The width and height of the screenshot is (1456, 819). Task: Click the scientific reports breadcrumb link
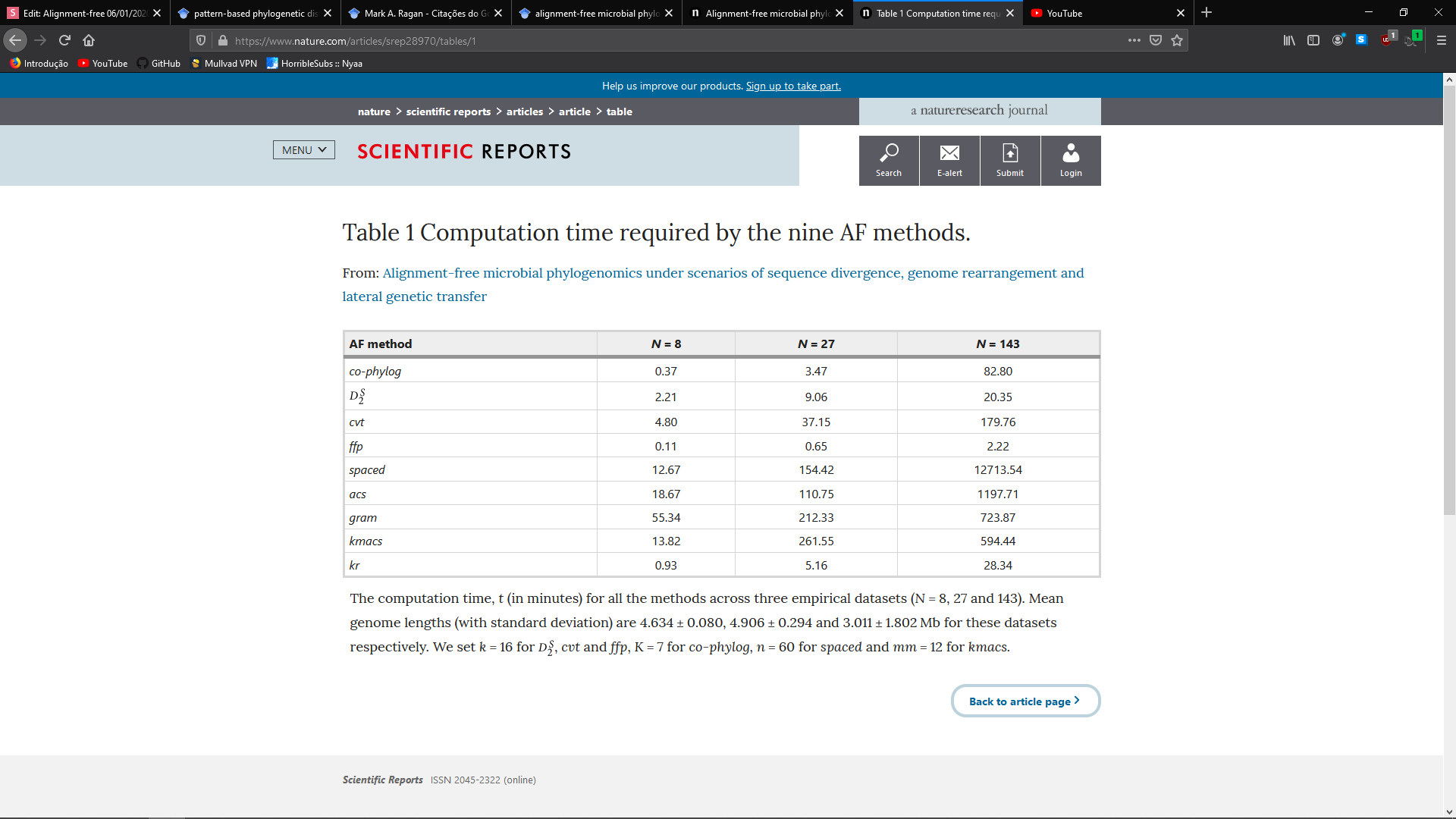point(448,111)
